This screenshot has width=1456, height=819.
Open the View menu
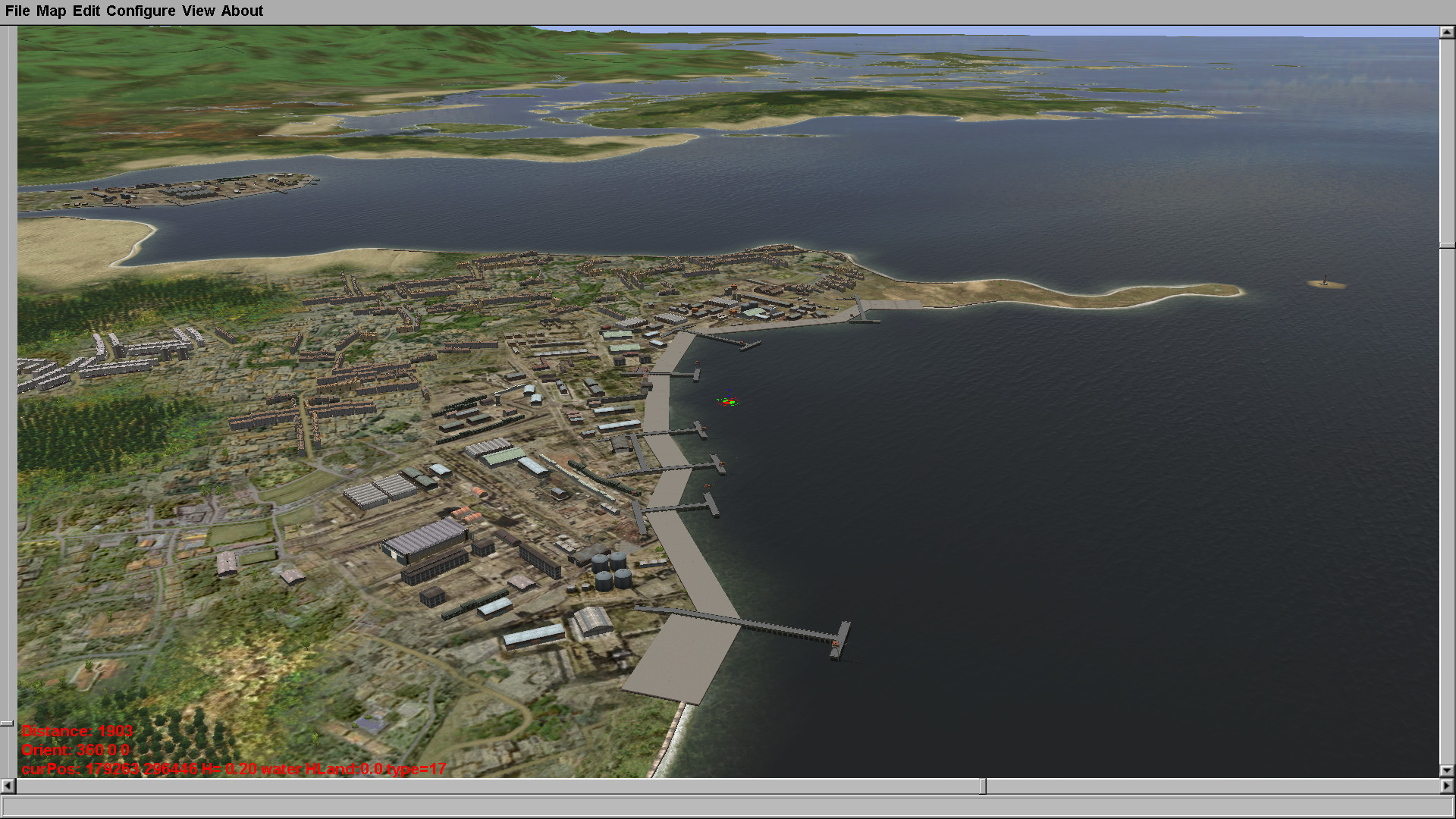[x=198, y=11]
